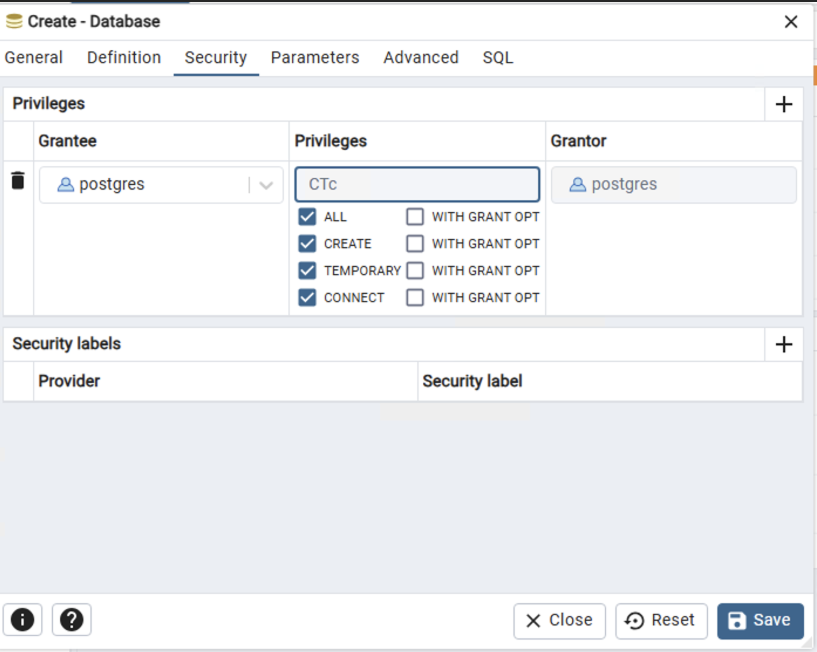The height and width of the screenshot is (652, 817).
Task: Close the Create - Database dialog with X
Action: point(791,21)
